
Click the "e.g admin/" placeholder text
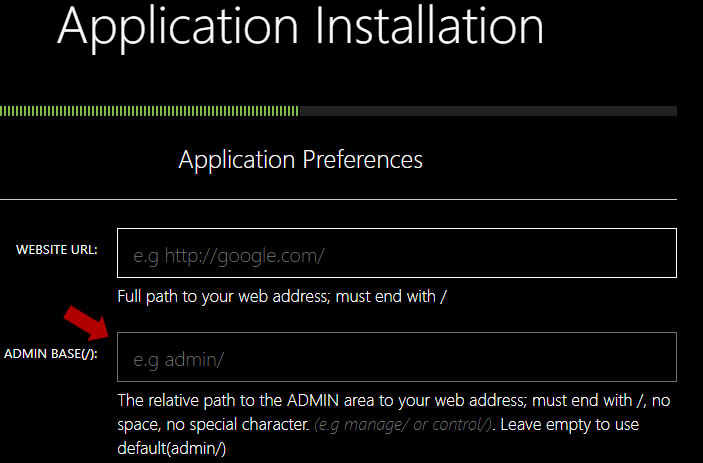(x=178, y=360)
